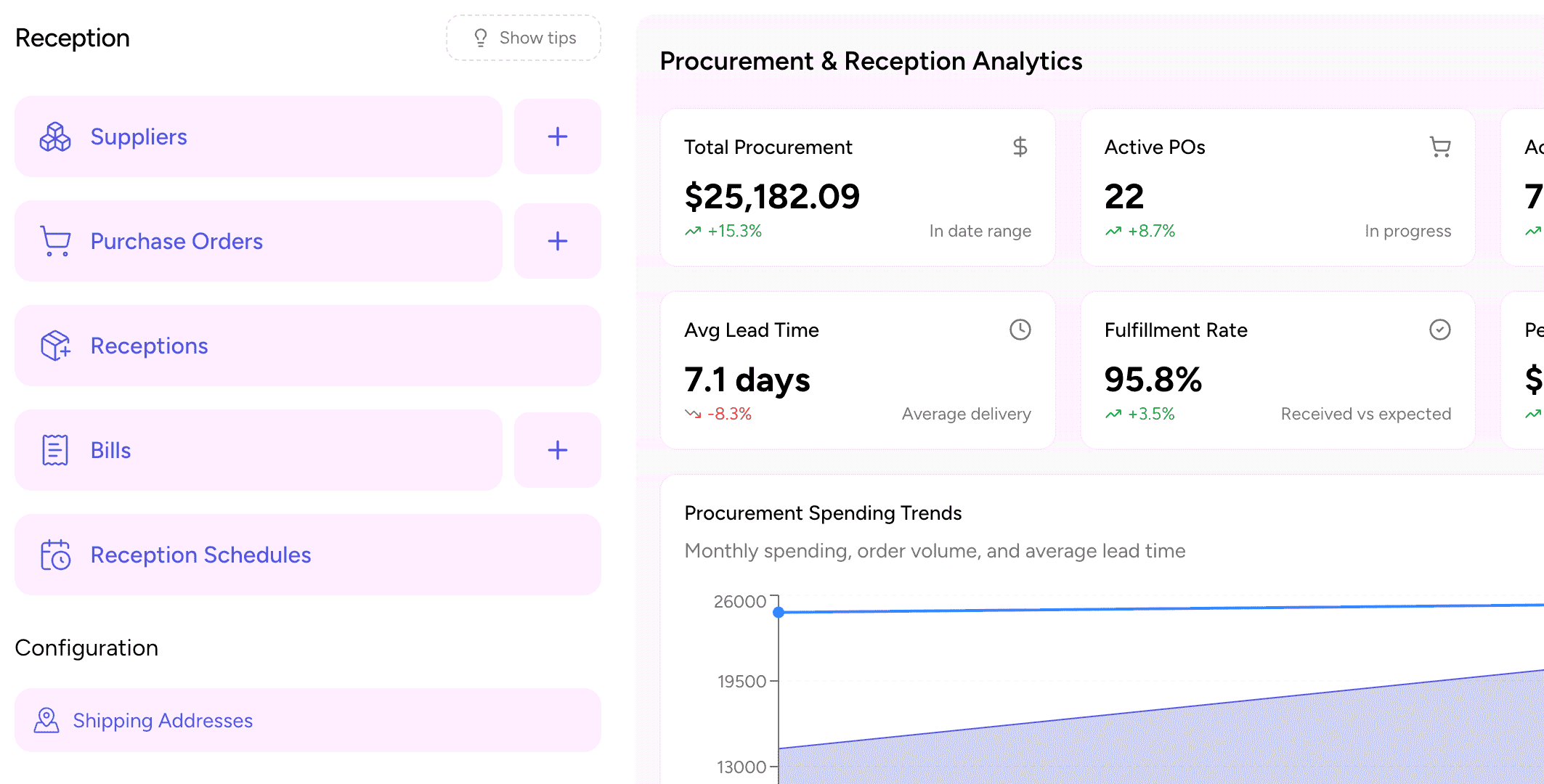1544x784 pixels.
Task: Click the dollar icon on Total Procurement card
Action: (x=1020, y=147)
